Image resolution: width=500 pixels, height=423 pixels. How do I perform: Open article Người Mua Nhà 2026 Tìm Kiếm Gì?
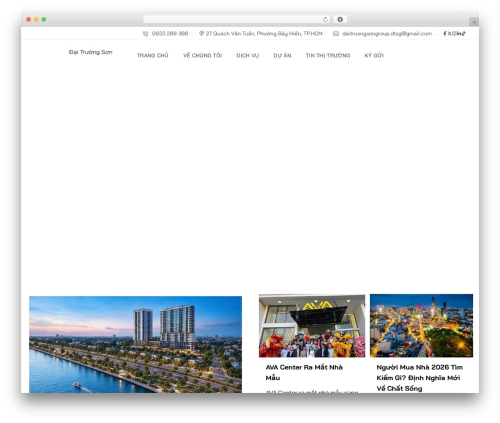[420, 378]
